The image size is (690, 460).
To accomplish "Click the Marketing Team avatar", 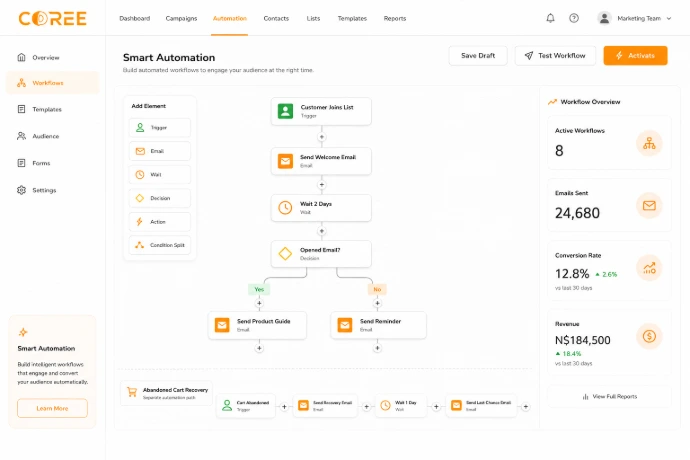I will [604, 18].
